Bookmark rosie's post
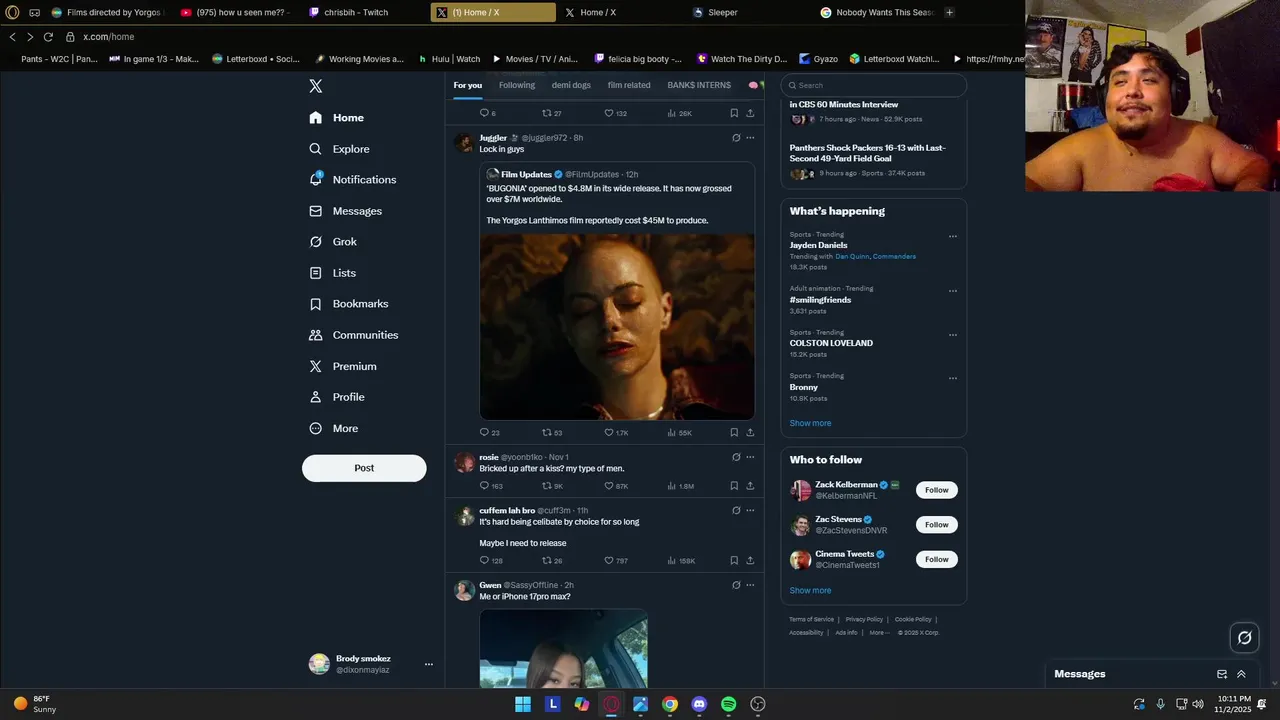 pos(734,486)
